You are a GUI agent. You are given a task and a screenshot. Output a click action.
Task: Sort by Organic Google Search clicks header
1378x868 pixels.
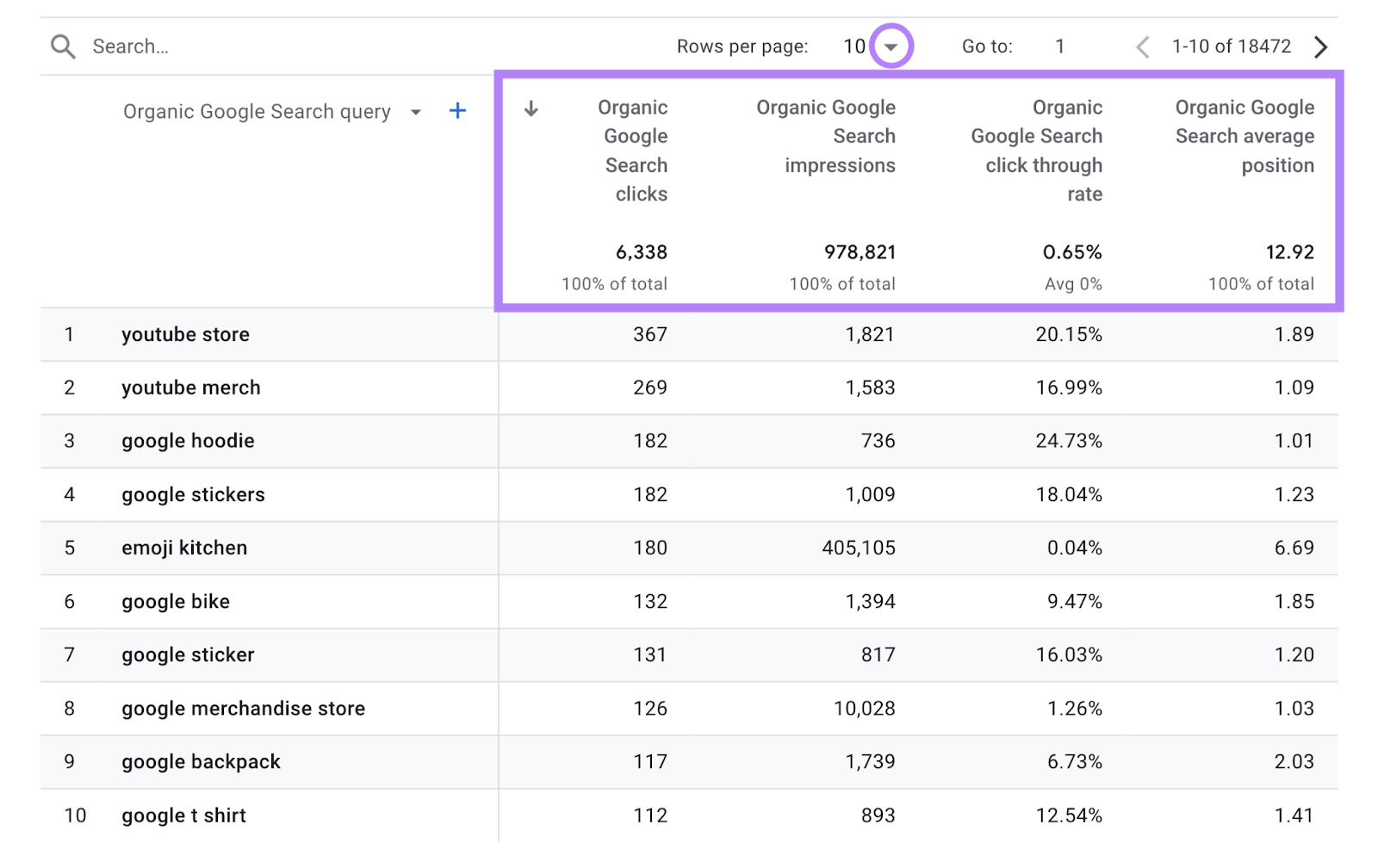point(631,151)
